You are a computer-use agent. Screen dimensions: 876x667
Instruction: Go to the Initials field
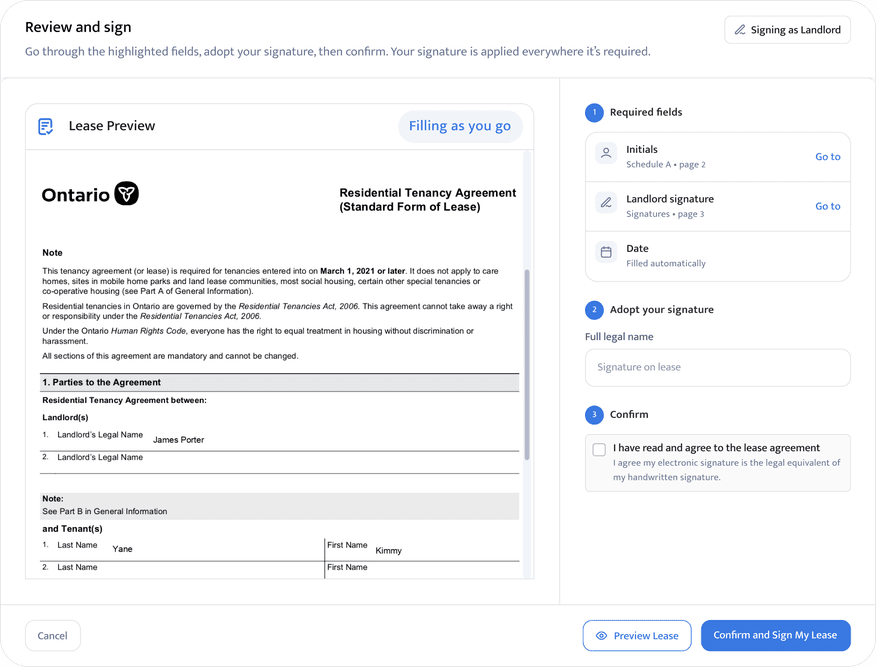(x=827, y=157)
